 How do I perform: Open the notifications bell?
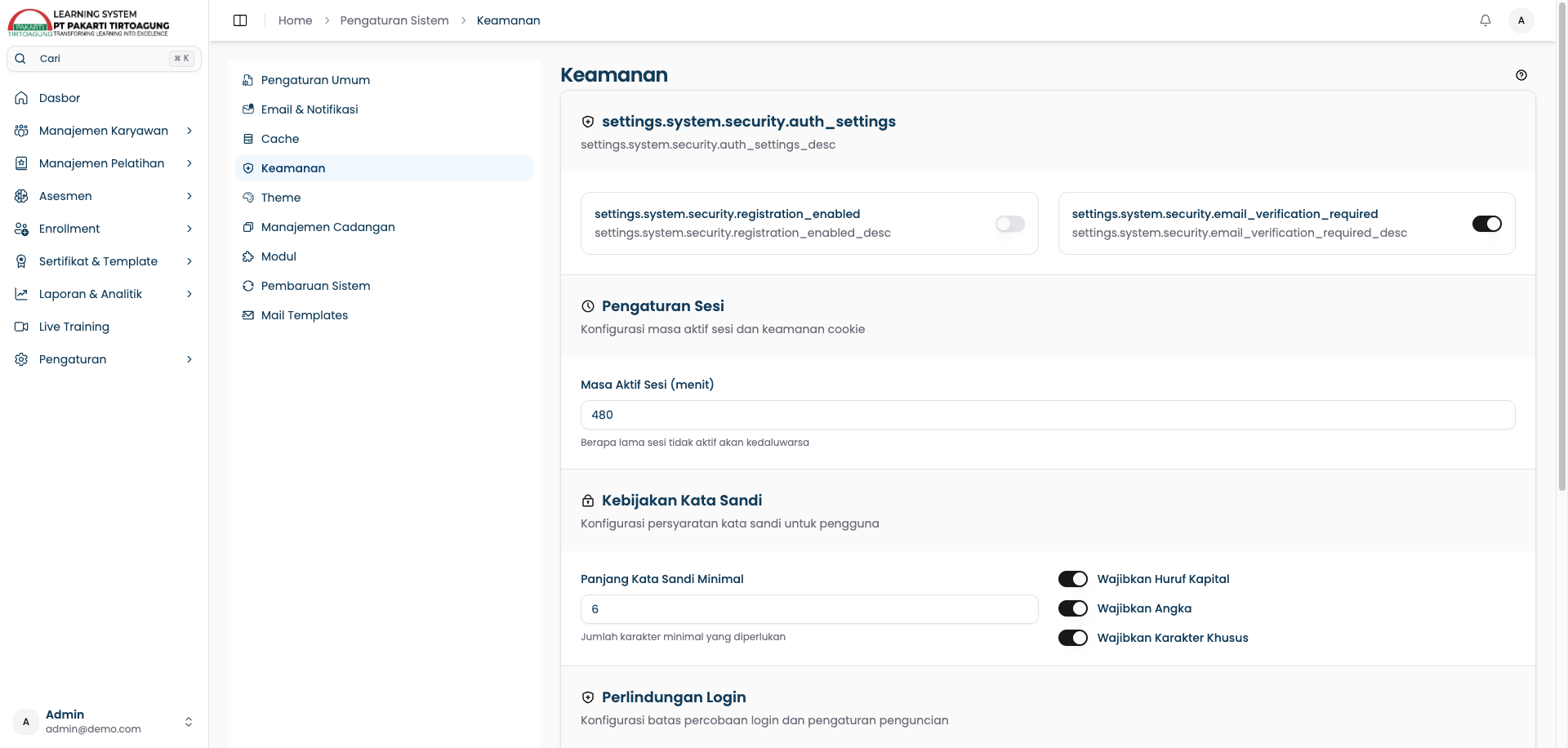(1486, 20)
